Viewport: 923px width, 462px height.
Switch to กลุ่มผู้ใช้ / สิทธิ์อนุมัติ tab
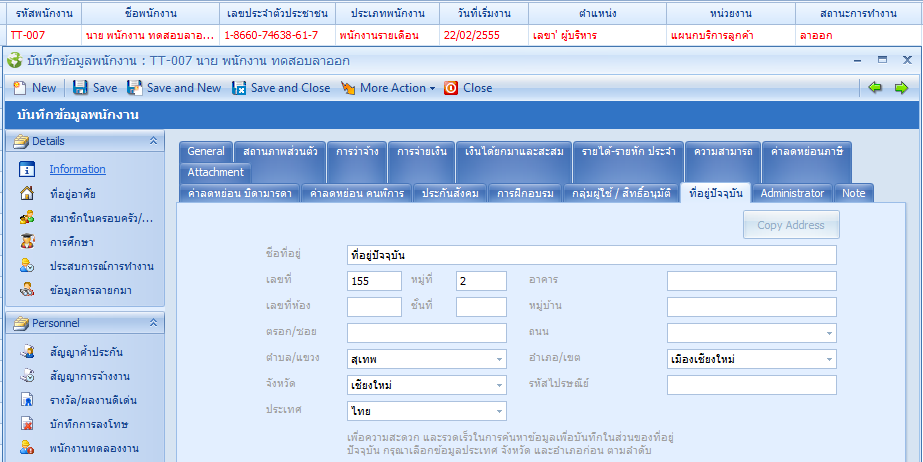621,193
